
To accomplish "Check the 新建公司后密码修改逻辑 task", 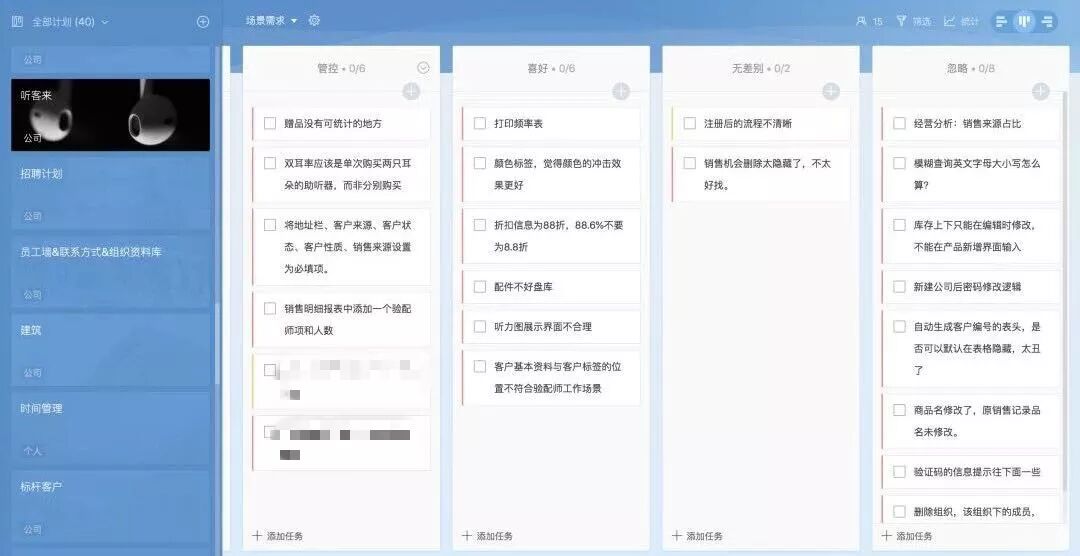I will click(900, 286).
